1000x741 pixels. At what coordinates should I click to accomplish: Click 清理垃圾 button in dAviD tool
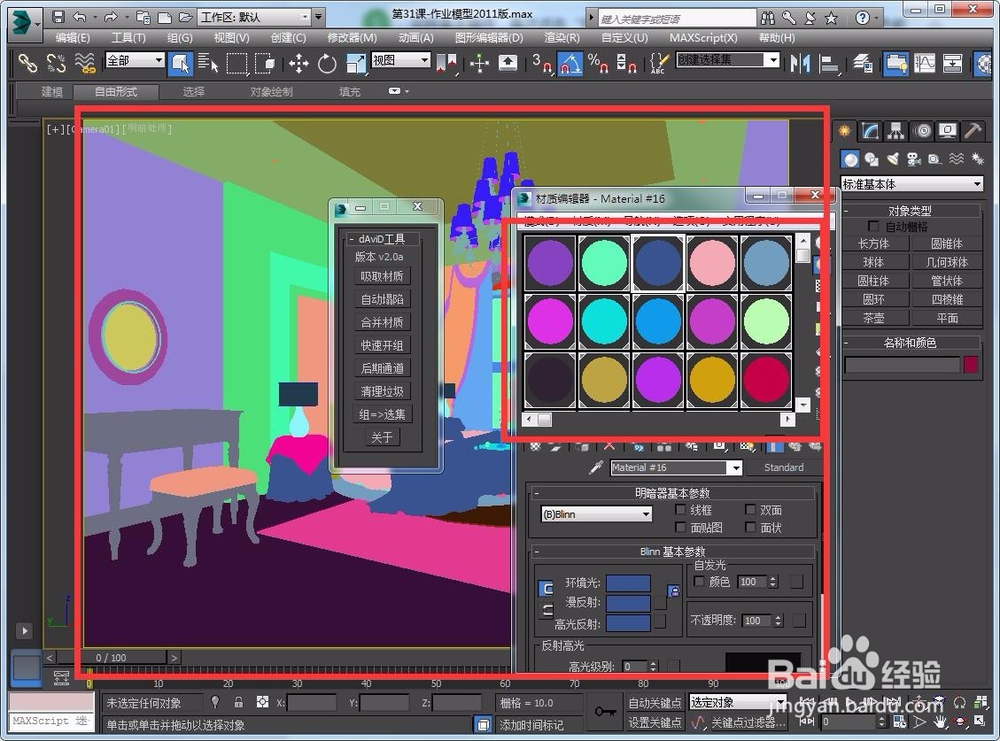coord(382,391)
